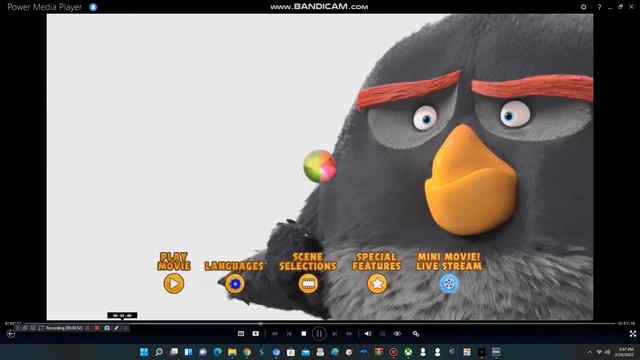Open the Mini Movie Live Stream reel icon
Image resolution: width=640 pixels, height=360 pixels.
[449, 283]
